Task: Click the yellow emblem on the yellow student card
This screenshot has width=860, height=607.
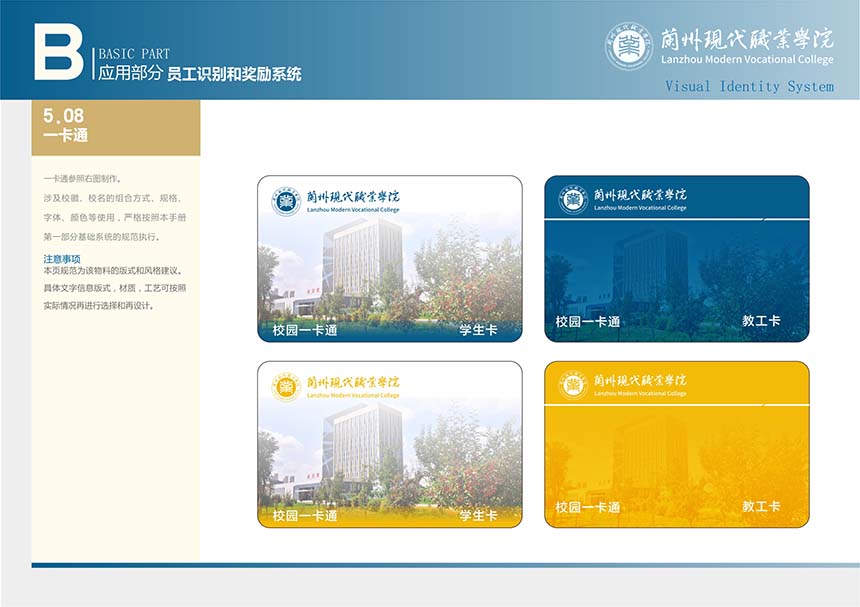Action: click(287, 386)
